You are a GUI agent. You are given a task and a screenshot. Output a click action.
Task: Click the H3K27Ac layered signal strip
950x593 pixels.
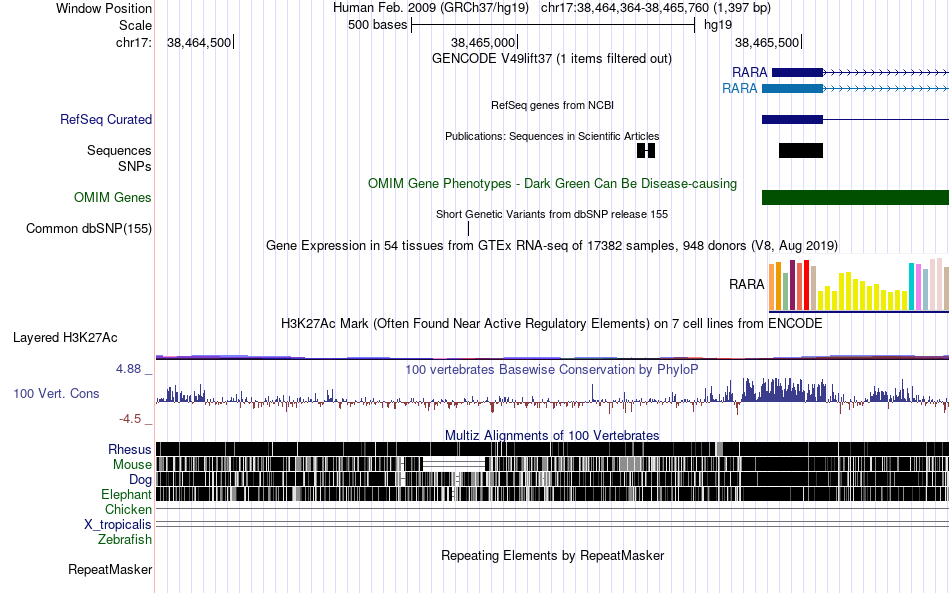(553, 357)
